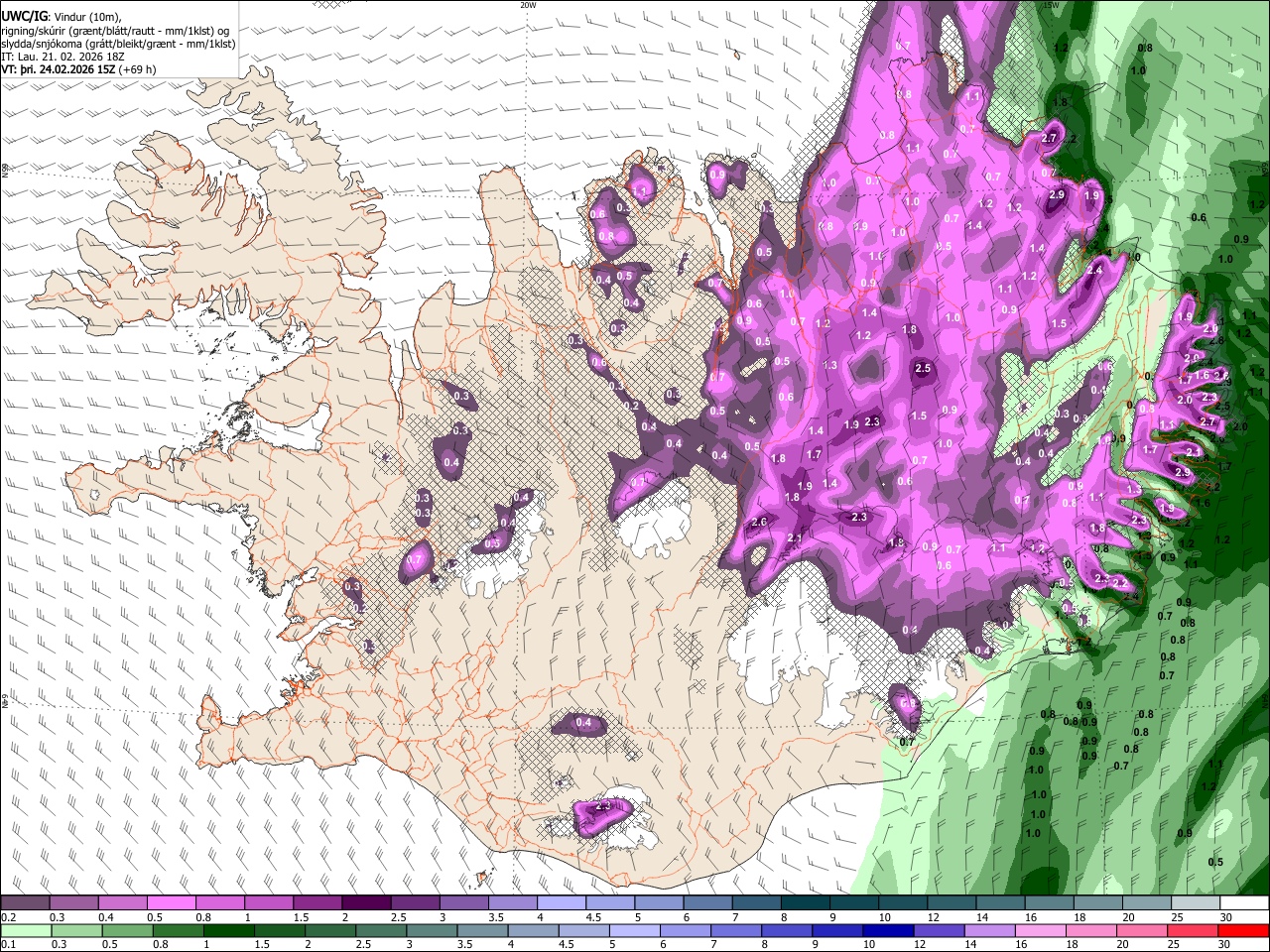Click red rain legend swatch above 30
Screen dimensions: 1270x952
coord(1242,931)
